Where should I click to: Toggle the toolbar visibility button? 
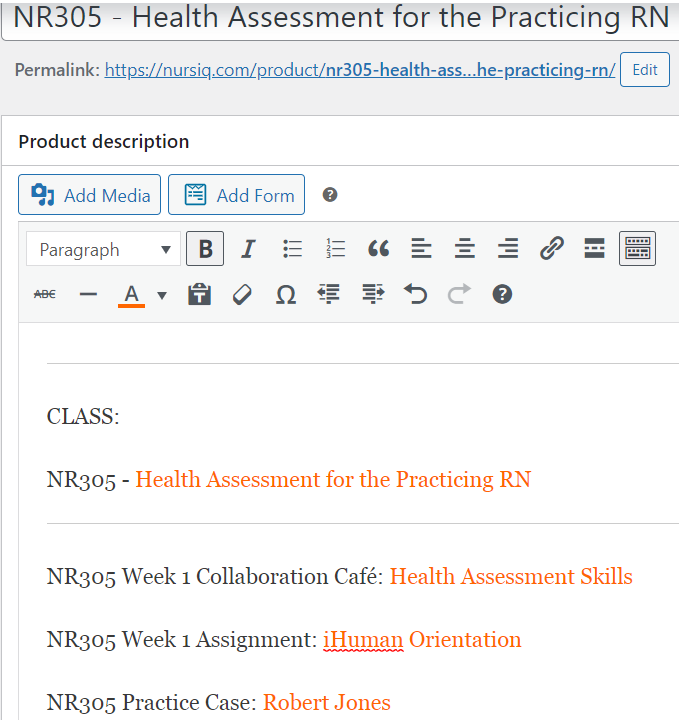point(637,249)
